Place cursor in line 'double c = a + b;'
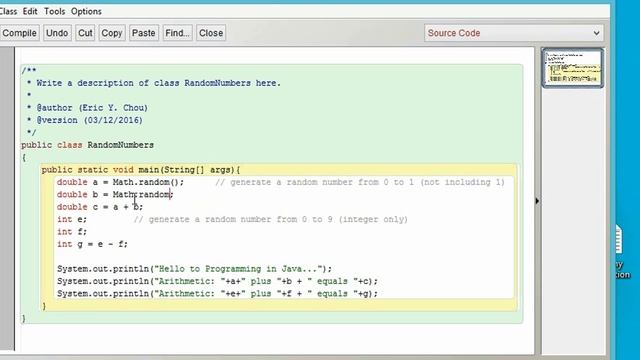The width and height of the screenshot is (640, 360). [x=100, y=207]
